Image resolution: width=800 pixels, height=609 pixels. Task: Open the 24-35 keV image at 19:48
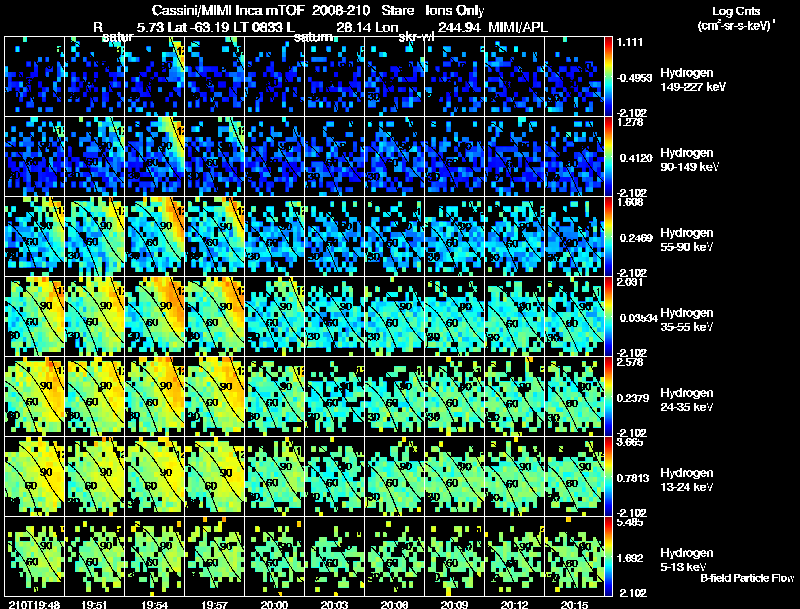pyautogui.click(x=34, y=396)
